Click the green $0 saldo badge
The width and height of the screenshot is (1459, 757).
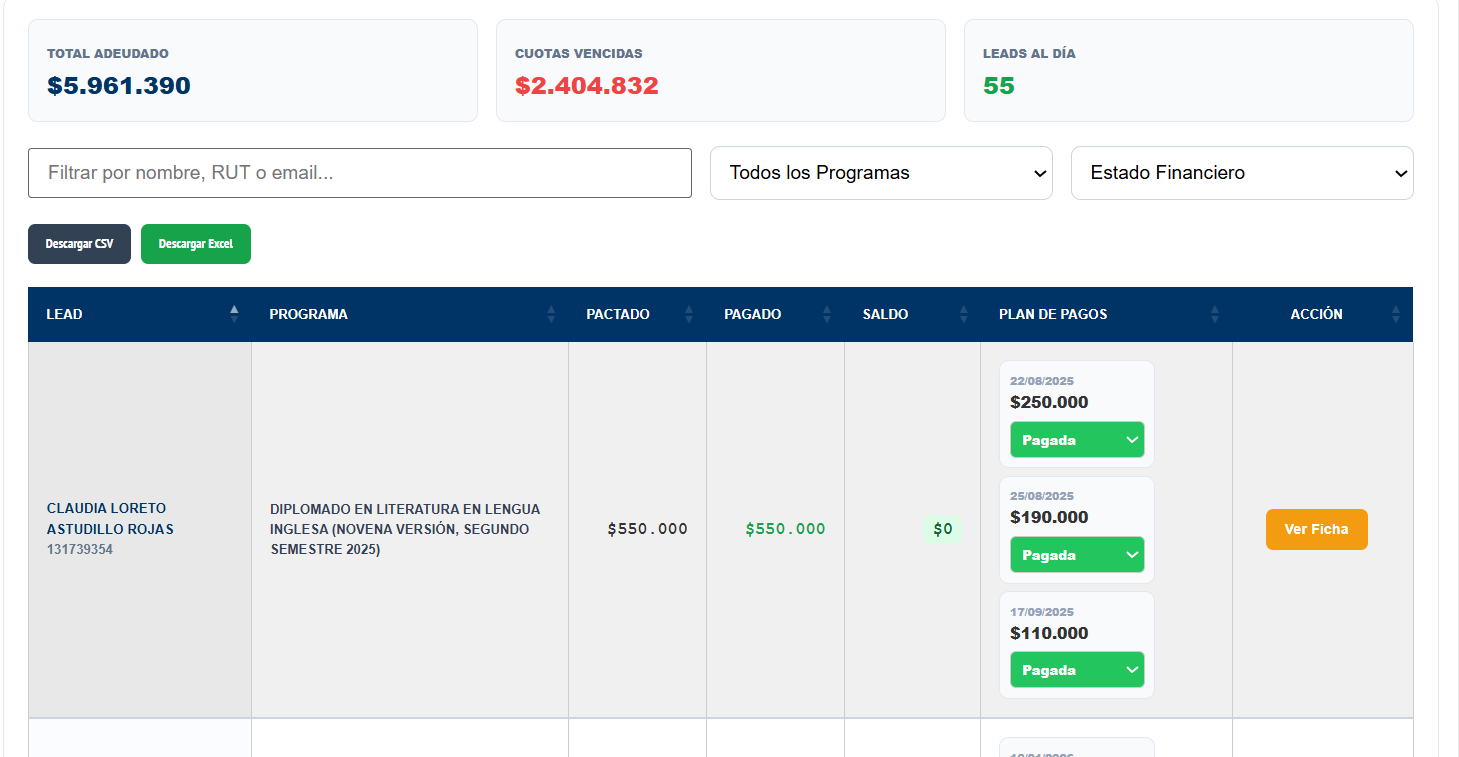tap(943, 529)
